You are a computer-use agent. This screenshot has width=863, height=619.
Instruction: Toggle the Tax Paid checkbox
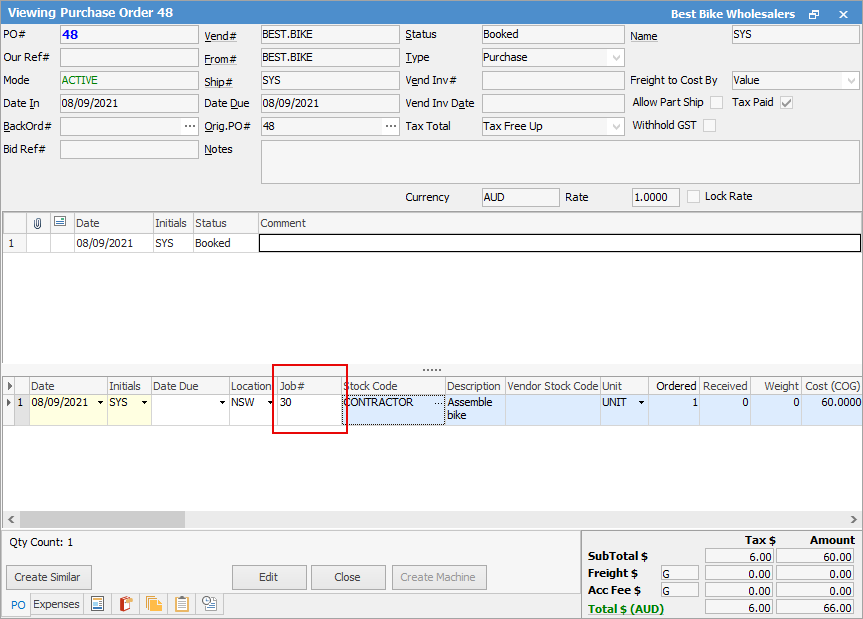coord(787,103)
